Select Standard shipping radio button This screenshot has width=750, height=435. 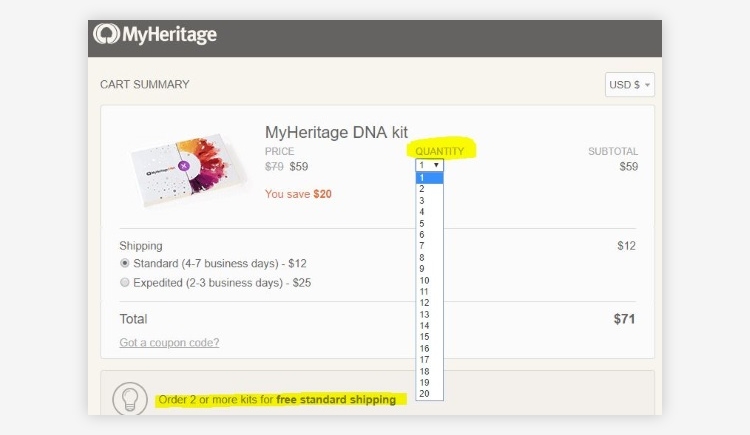pyautogui.click(x=125, y=263)
